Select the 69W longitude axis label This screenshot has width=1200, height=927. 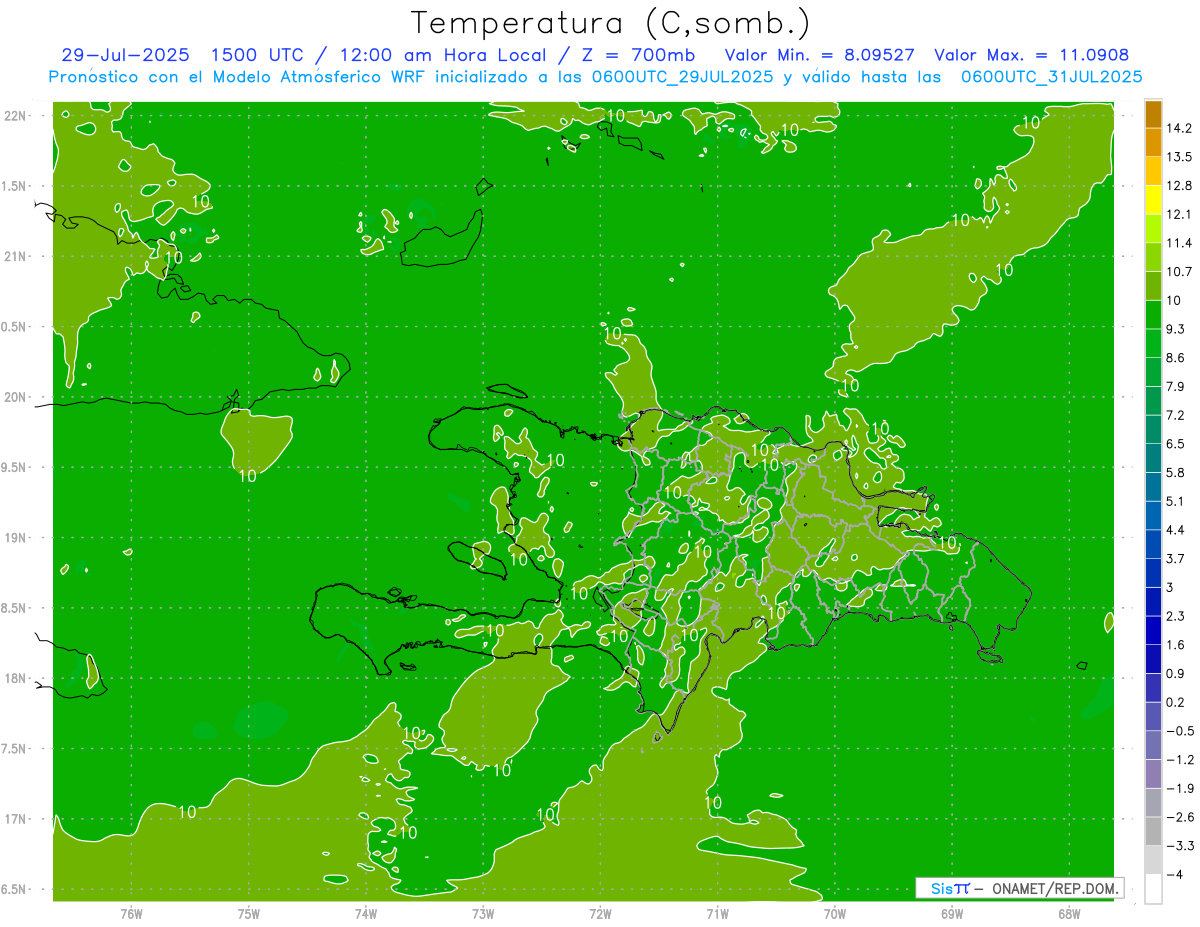pos(952,913)
